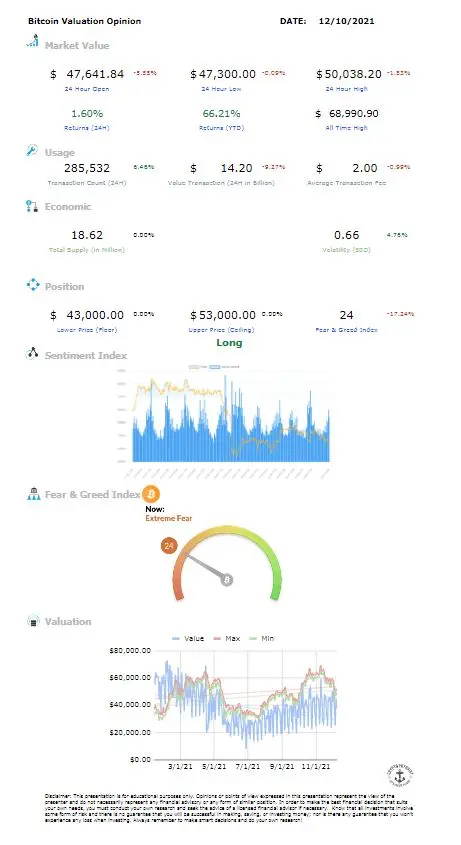Image resolution: width=461 pixels, height=845 pixels.
Task: Click the Position arrows icon
Action: pyautogui.click(x=33, y=285)
